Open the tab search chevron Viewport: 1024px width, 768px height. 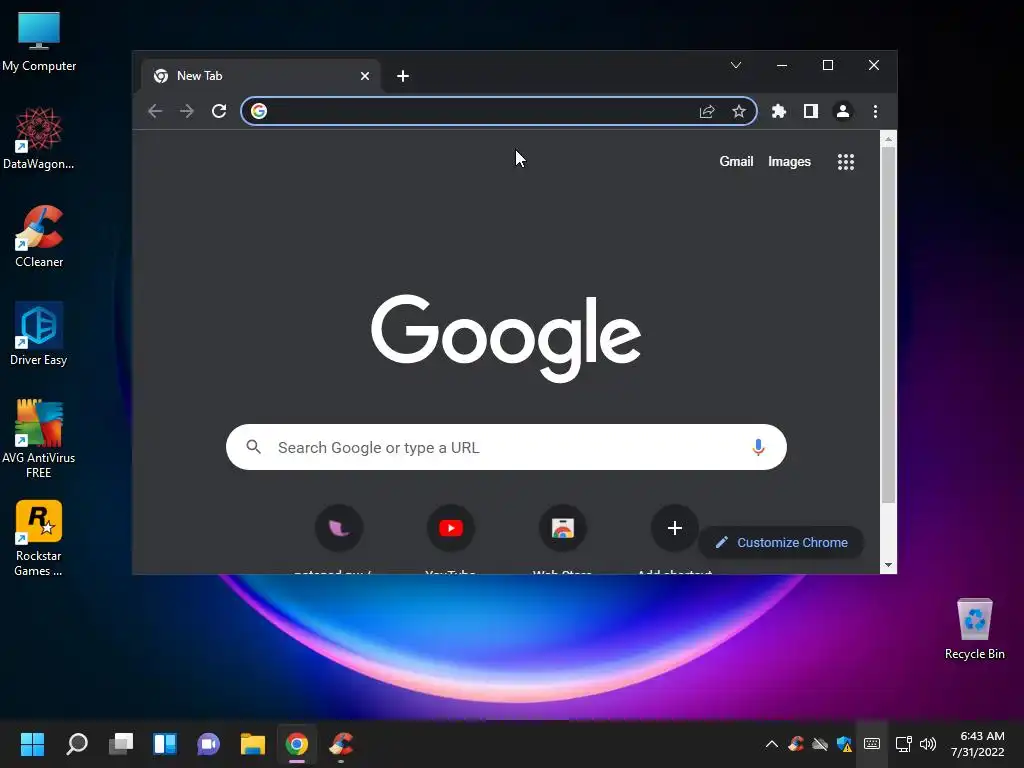[x=735, y=65]
